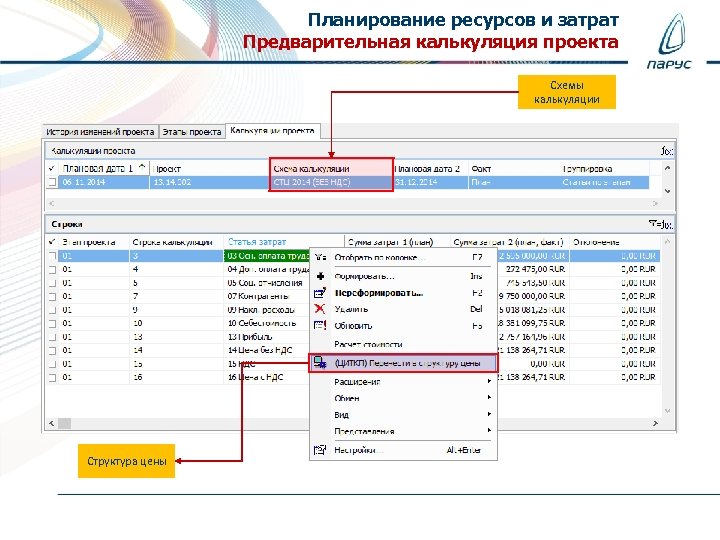Click the plus icon for Формировать

321,276
